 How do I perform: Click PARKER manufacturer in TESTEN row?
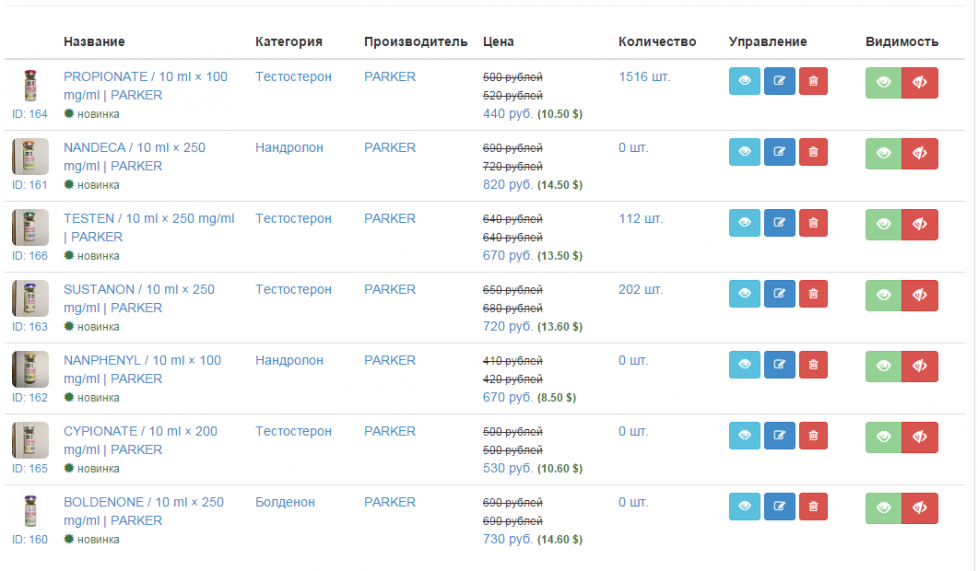click(389, 218)
